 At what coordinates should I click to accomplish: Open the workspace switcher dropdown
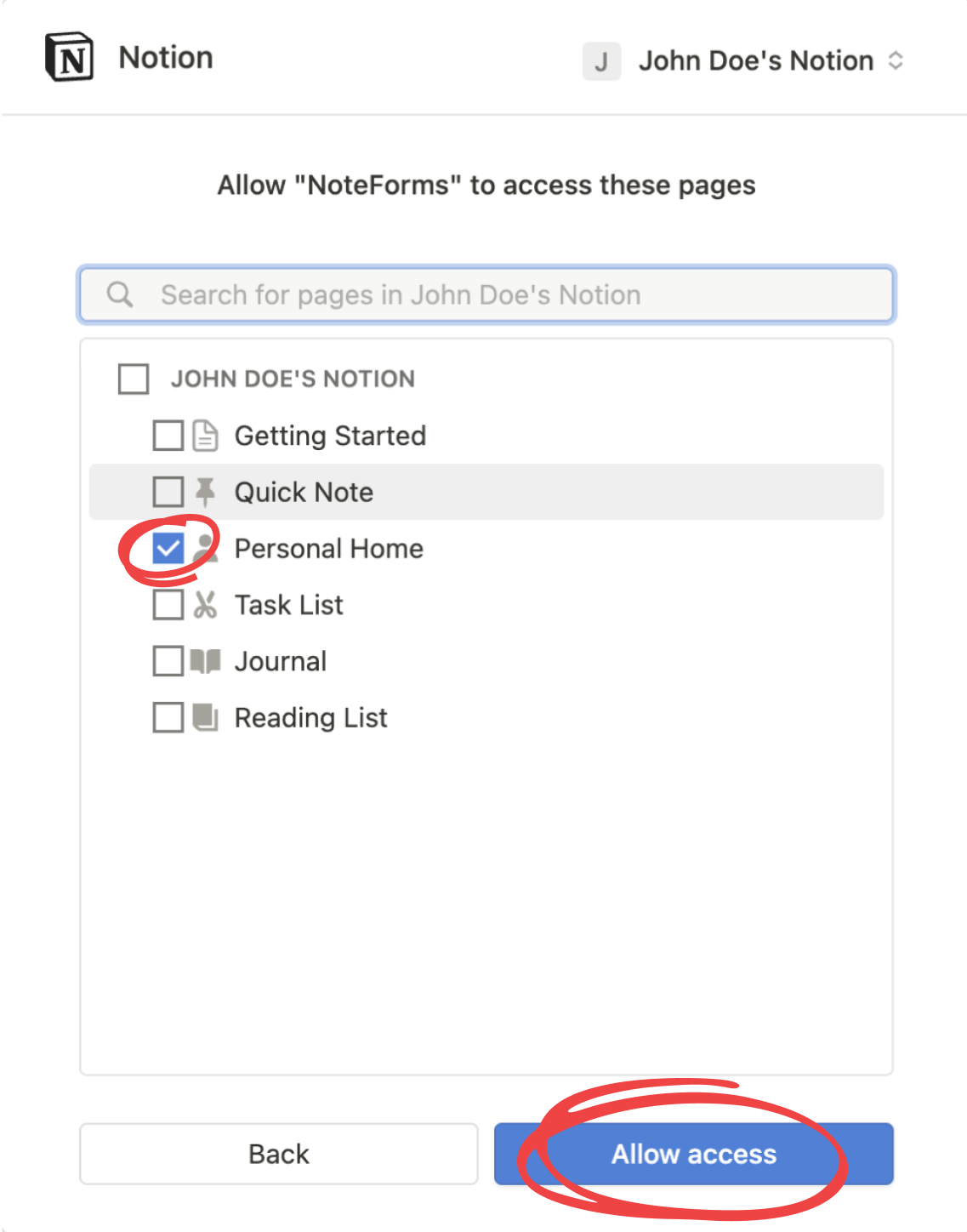click(x=897, y=60)
